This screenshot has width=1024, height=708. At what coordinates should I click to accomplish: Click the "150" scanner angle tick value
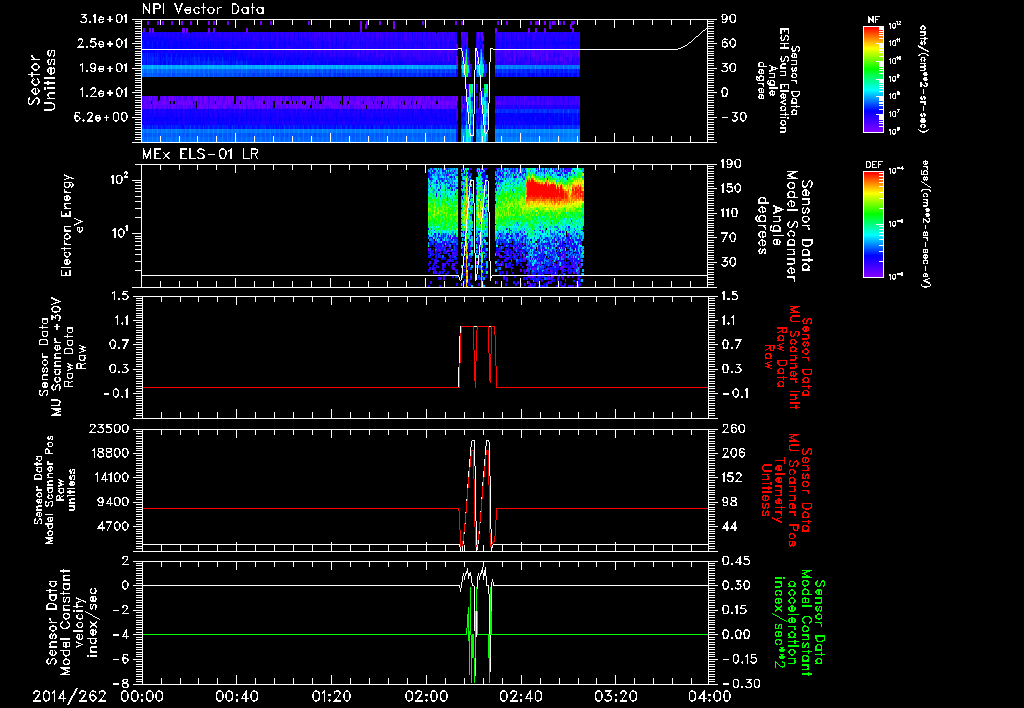click(732, 189)
